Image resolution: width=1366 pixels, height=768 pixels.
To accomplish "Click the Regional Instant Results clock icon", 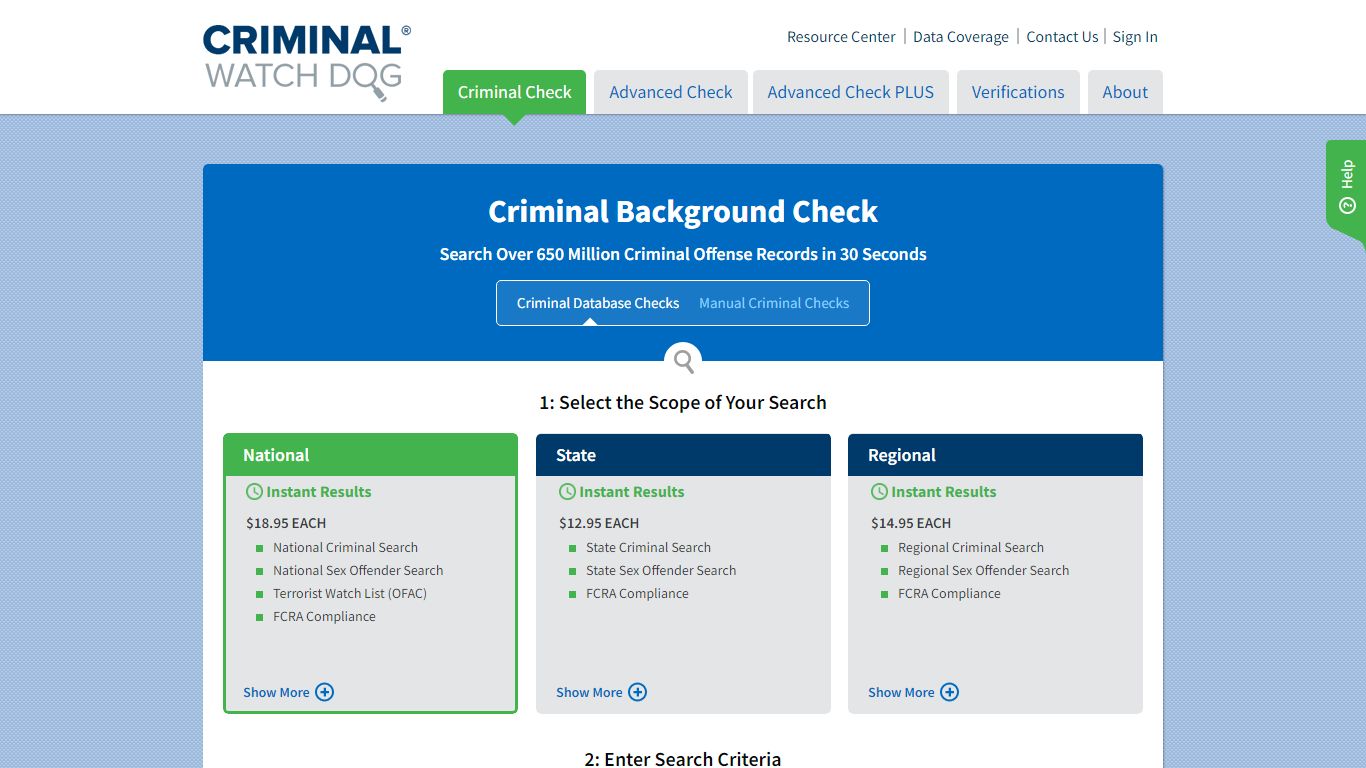I will [880, 492].
